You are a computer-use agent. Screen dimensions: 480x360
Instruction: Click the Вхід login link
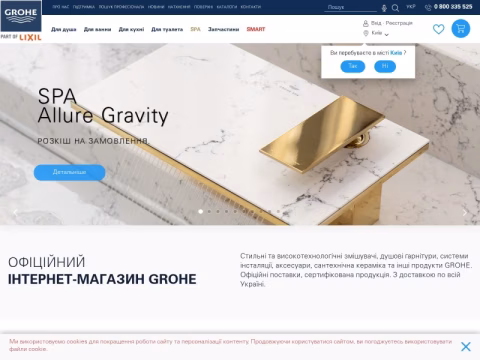click(x=376, y=23)
